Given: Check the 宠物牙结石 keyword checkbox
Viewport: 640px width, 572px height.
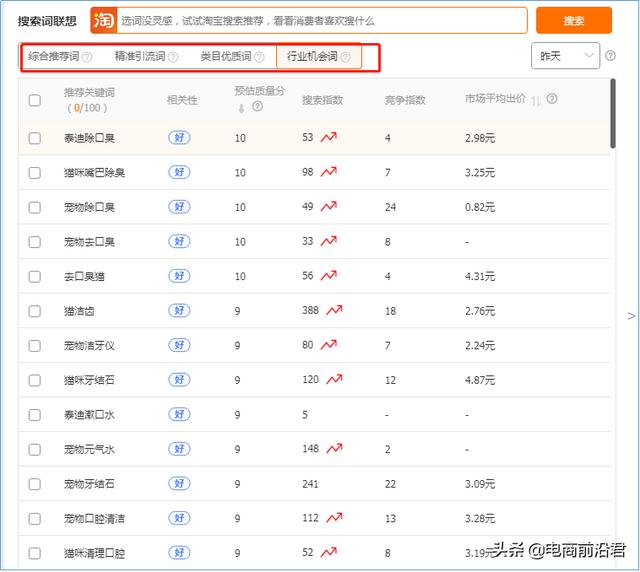Looking at the screenshot, I should pos(35,484).
